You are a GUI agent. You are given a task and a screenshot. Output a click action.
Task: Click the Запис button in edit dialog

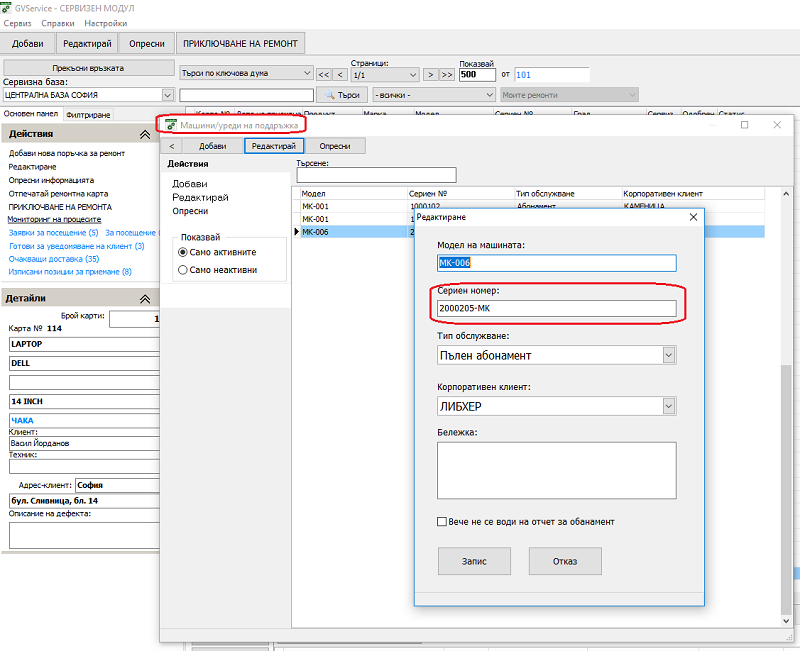[x=474, y=561]
